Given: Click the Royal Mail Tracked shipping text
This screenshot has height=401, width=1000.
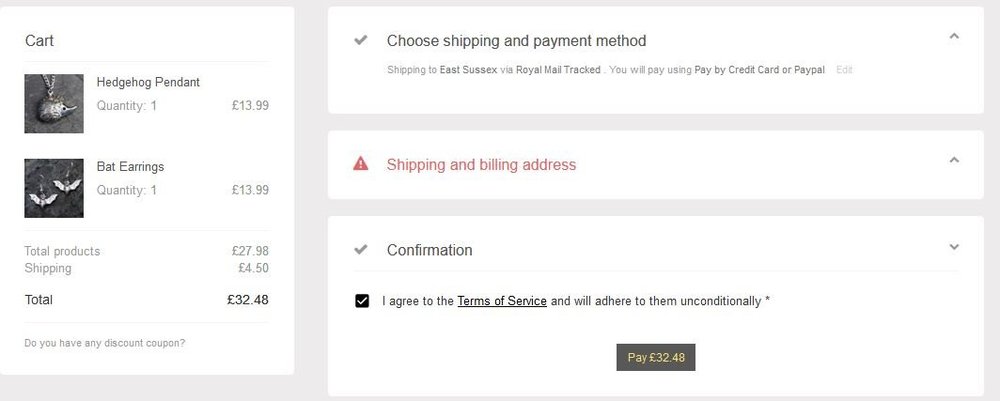Looking at the screenshot, I should click(x=558, y=70).
